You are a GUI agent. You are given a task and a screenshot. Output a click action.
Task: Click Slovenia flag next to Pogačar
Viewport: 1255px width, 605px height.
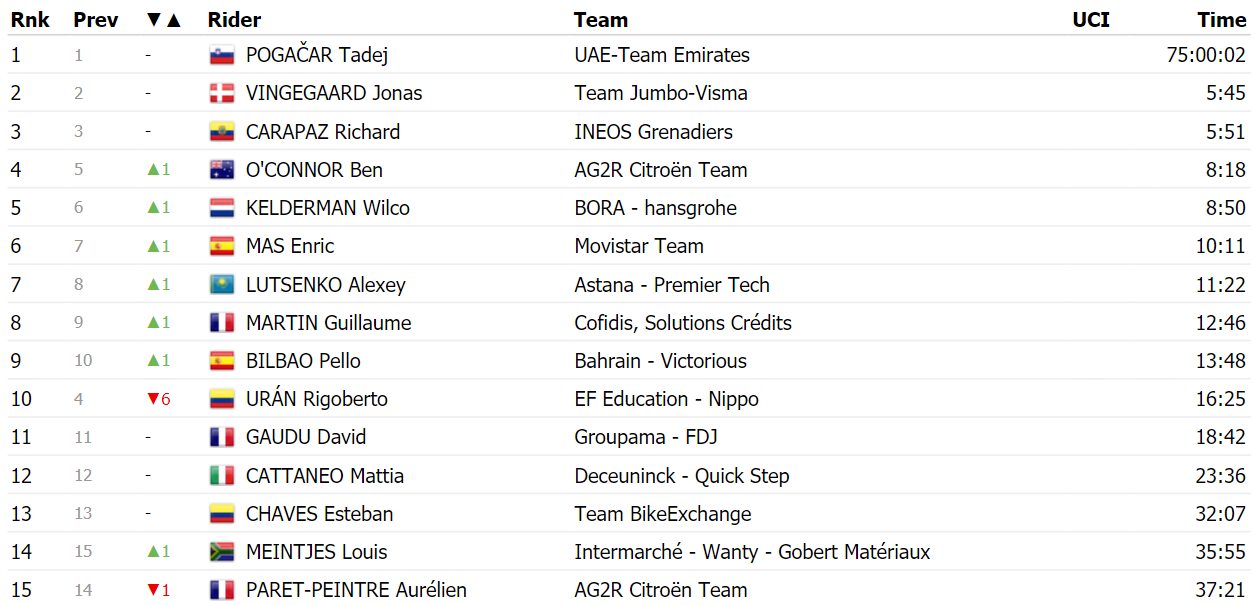pos(221,56)
